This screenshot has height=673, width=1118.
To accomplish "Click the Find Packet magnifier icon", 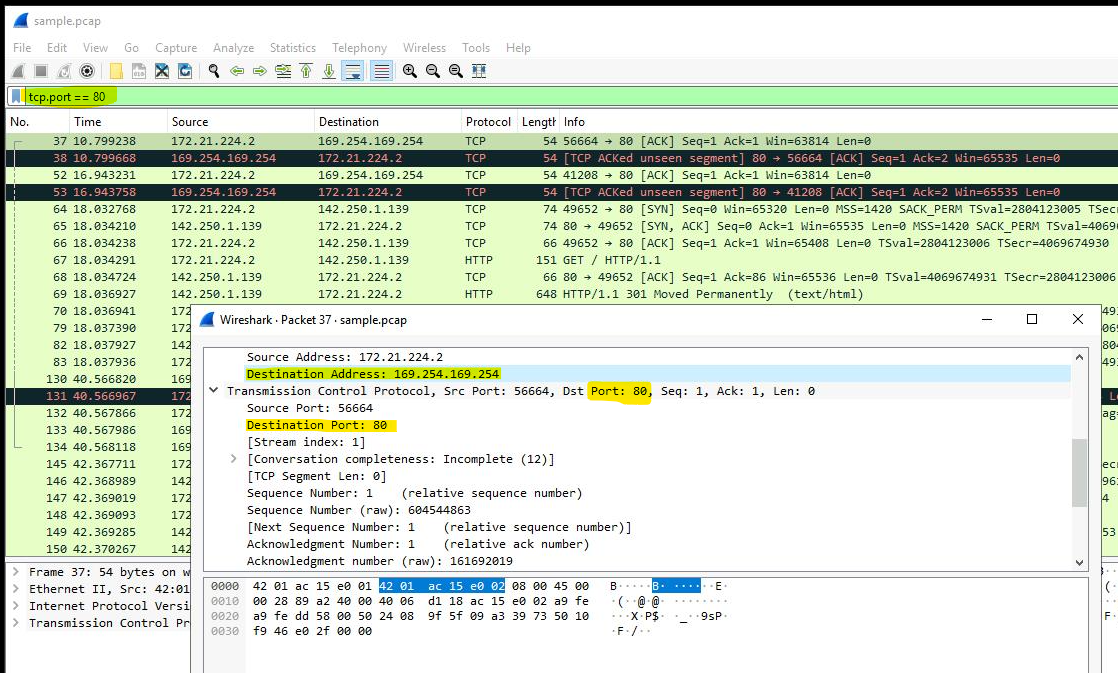I will coord(213,71).
